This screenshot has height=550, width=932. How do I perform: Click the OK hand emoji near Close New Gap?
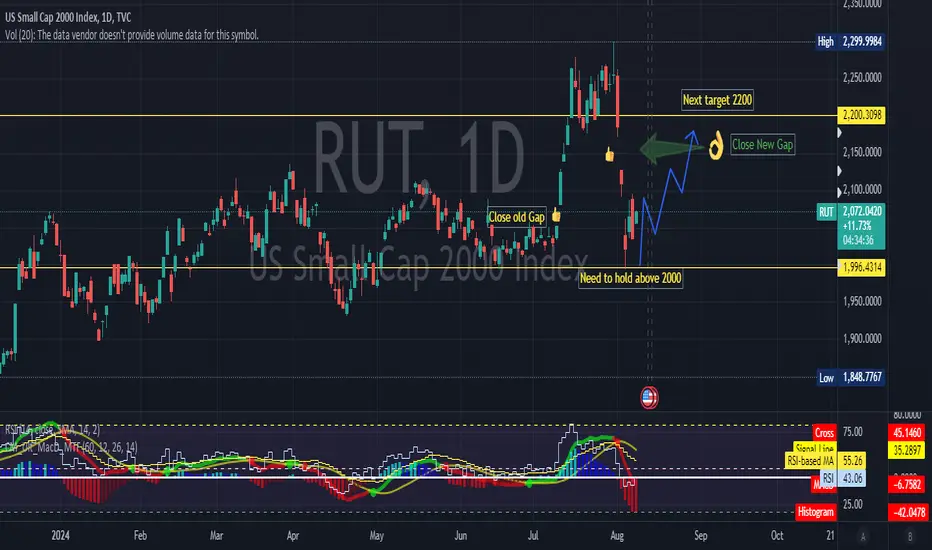(x=716, y=146)
